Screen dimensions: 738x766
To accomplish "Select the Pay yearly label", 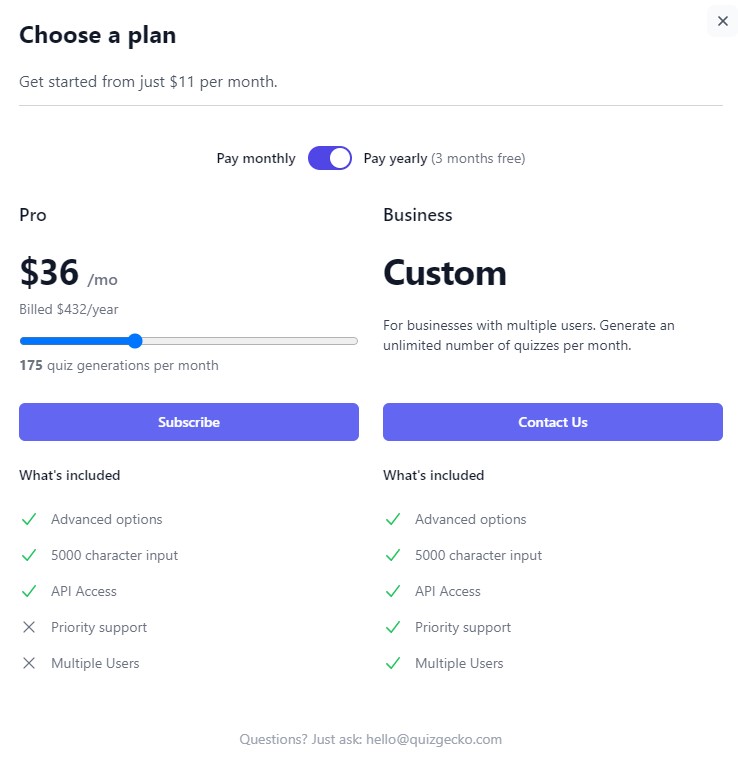I will 395,158.
